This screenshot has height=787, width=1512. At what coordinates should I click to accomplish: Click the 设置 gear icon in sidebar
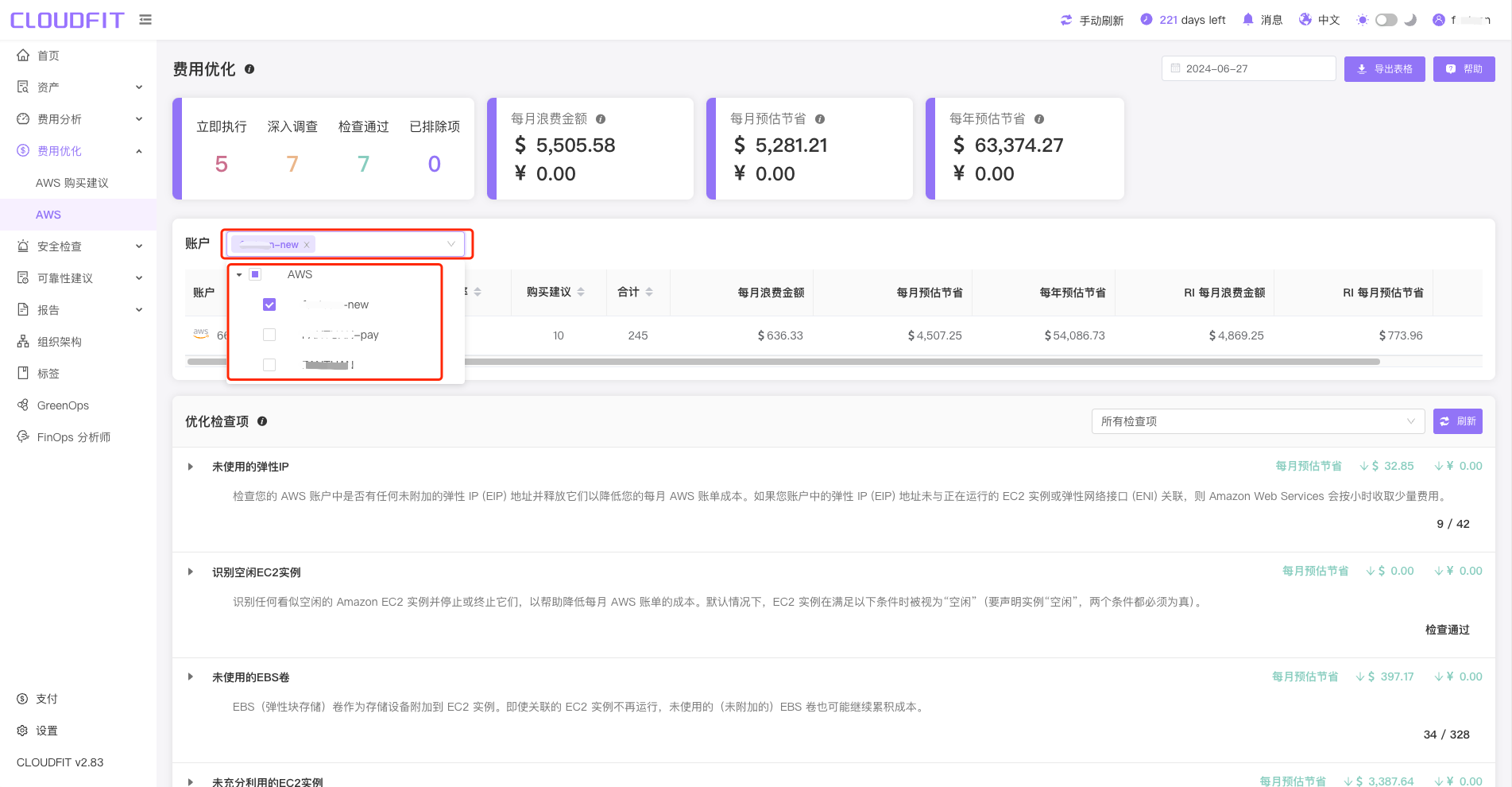(x=22, y=731)
